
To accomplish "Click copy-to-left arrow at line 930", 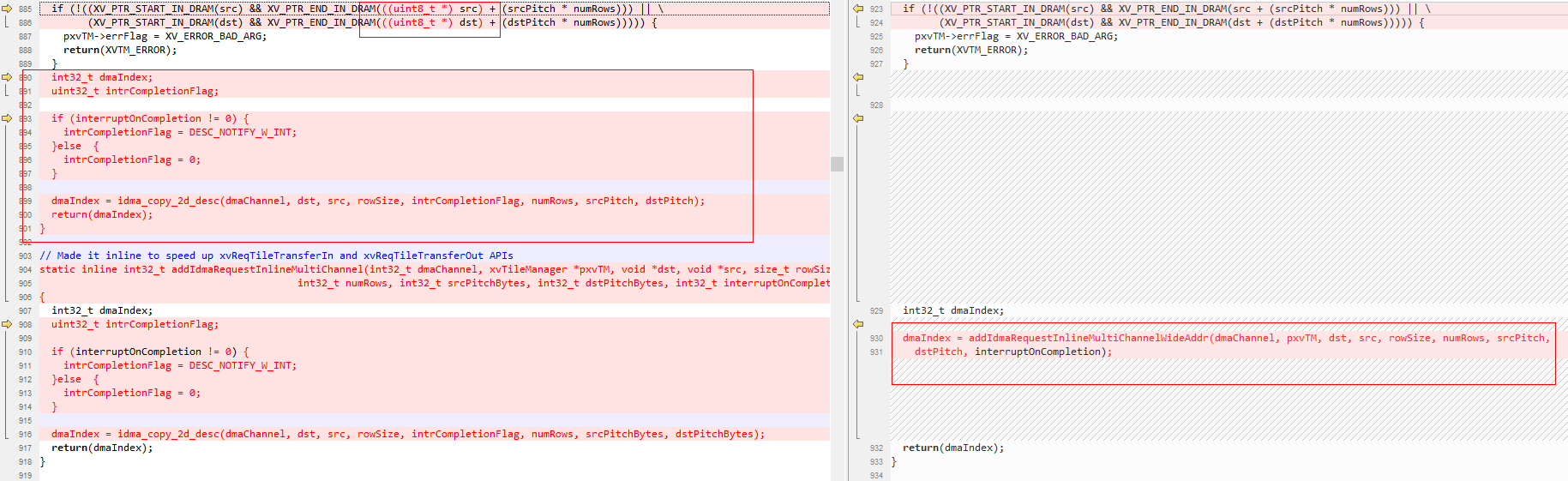I will 857,324.
